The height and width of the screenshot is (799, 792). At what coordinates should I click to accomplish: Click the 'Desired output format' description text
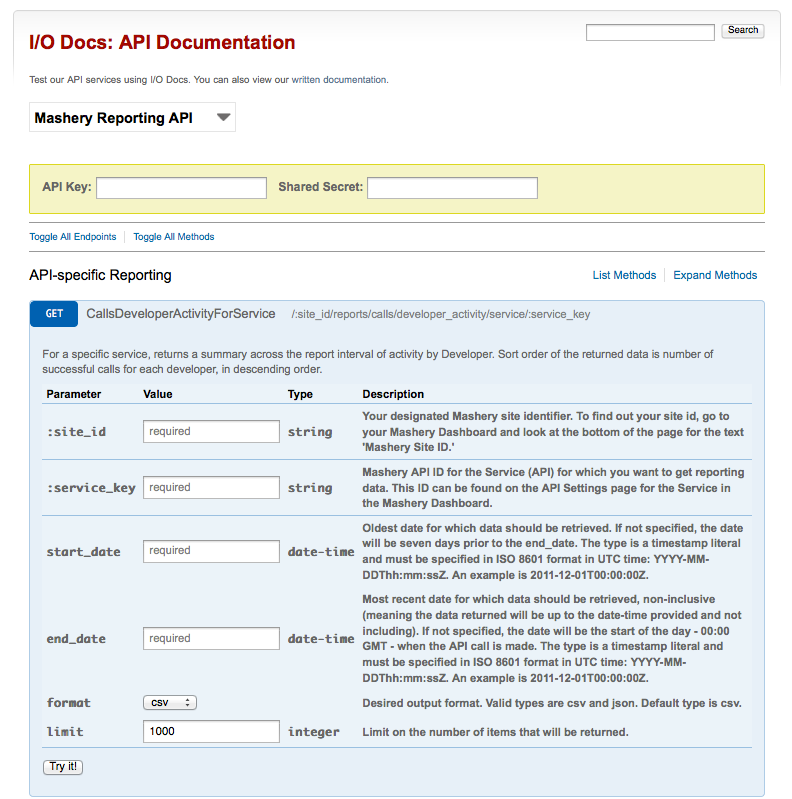[552, 703]
